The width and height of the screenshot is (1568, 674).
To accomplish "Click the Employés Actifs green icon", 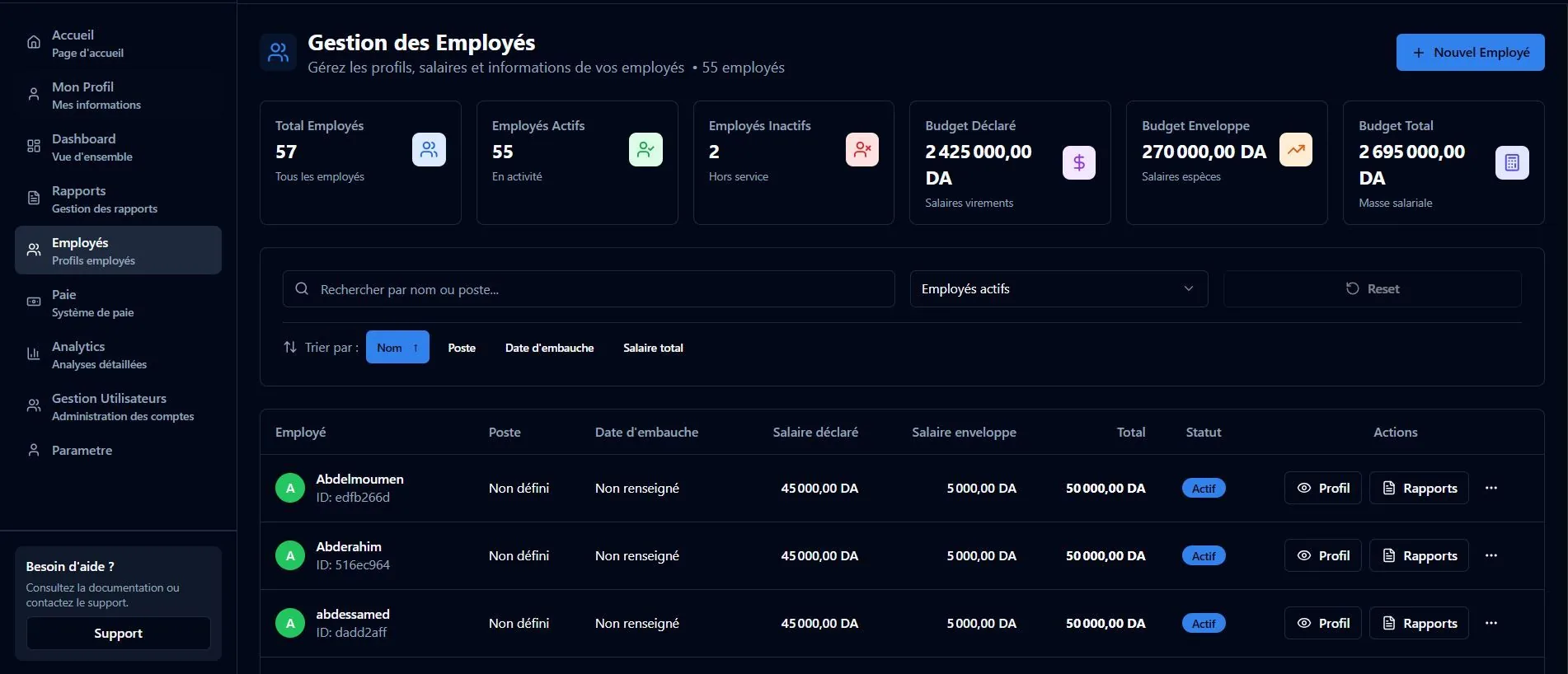I will [646, 150].
